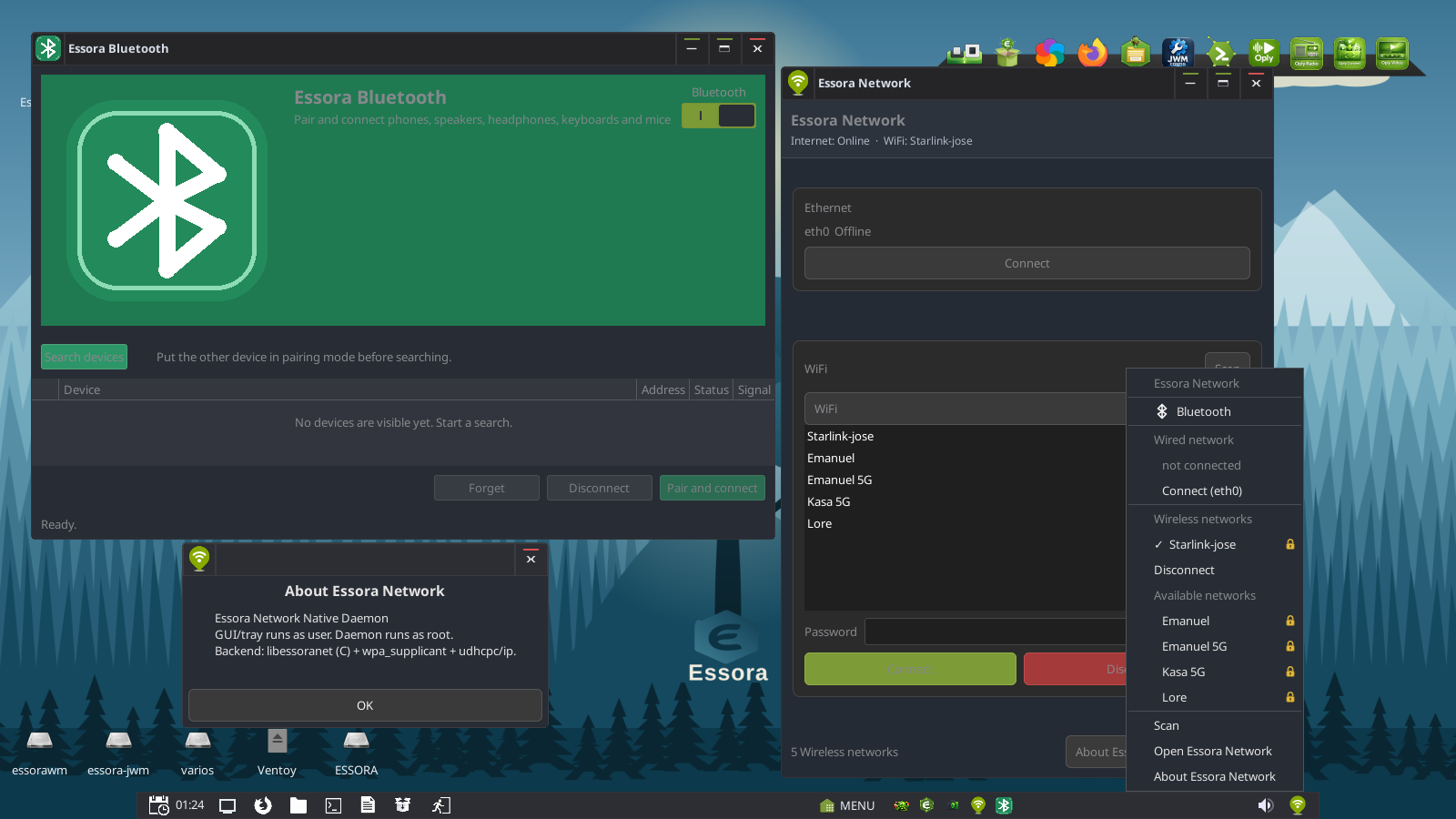Screen dimensions: 1456x819
Task: Open the essora-jwm desktop drive icon
Action: point(118,753)
